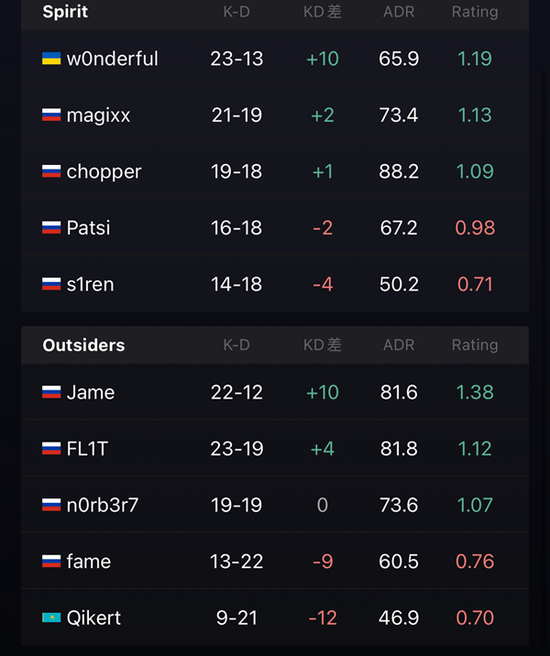Select Qikert's 0.70 rating value
550x656 pixels.
pyautogui.click(x=475, y=618)
